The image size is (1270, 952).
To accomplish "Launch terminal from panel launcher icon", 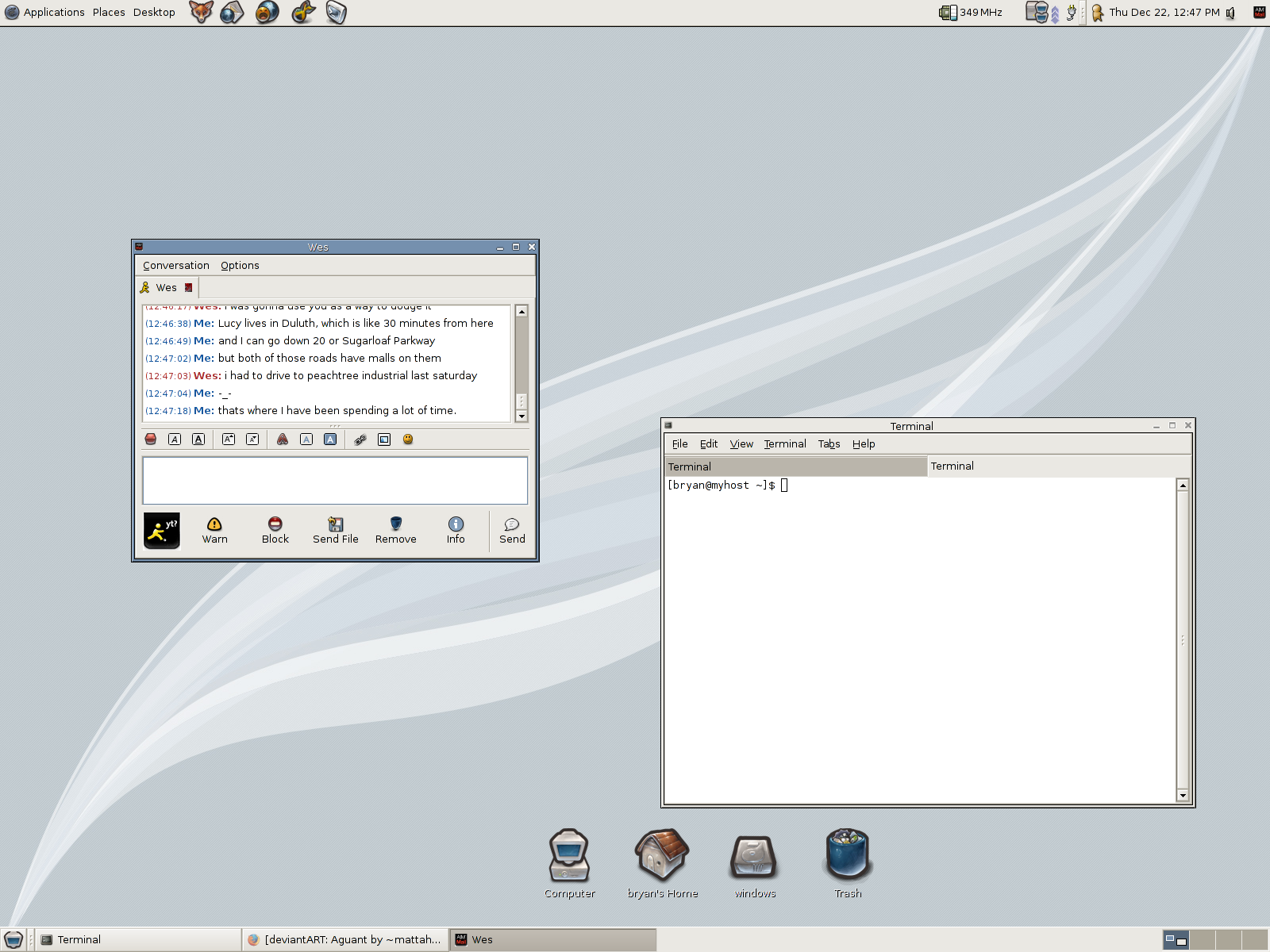I will click(x=337, y=12).
